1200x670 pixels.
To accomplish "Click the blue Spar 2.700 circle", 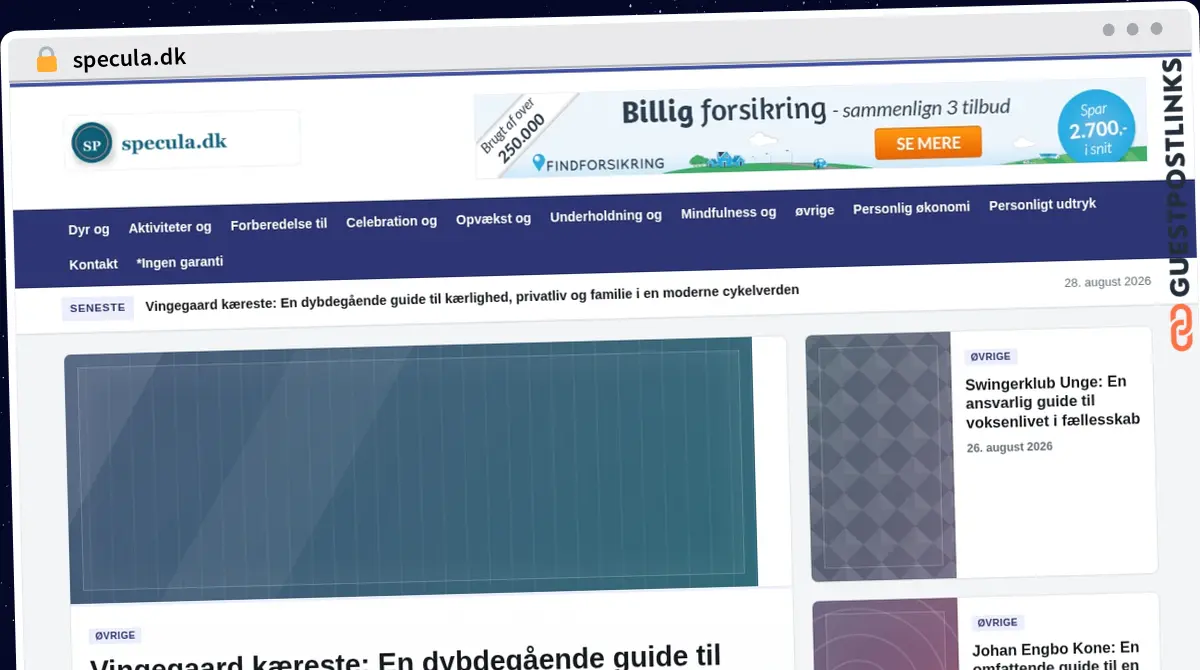I will click(x=1097, y=127).
